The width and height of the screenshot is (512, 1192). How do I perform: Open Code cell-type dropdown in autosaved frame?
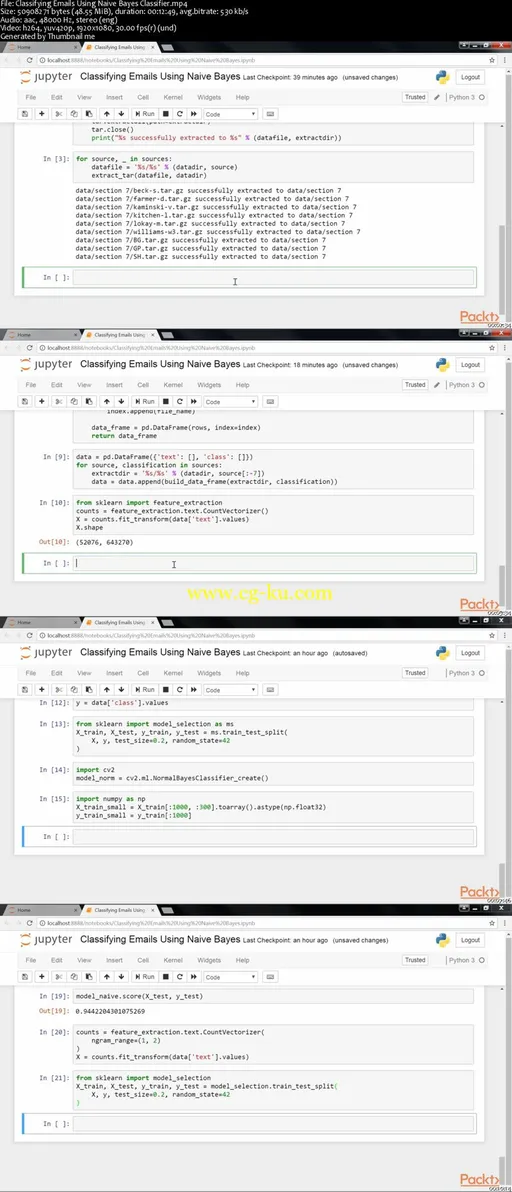[231, 690]
